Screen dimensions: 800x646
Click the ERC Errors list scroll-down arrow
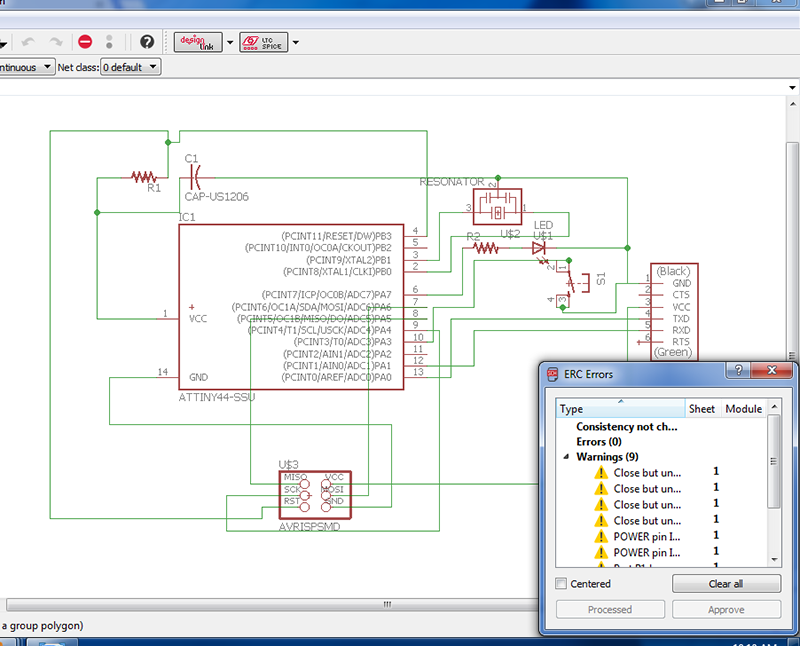774,560
